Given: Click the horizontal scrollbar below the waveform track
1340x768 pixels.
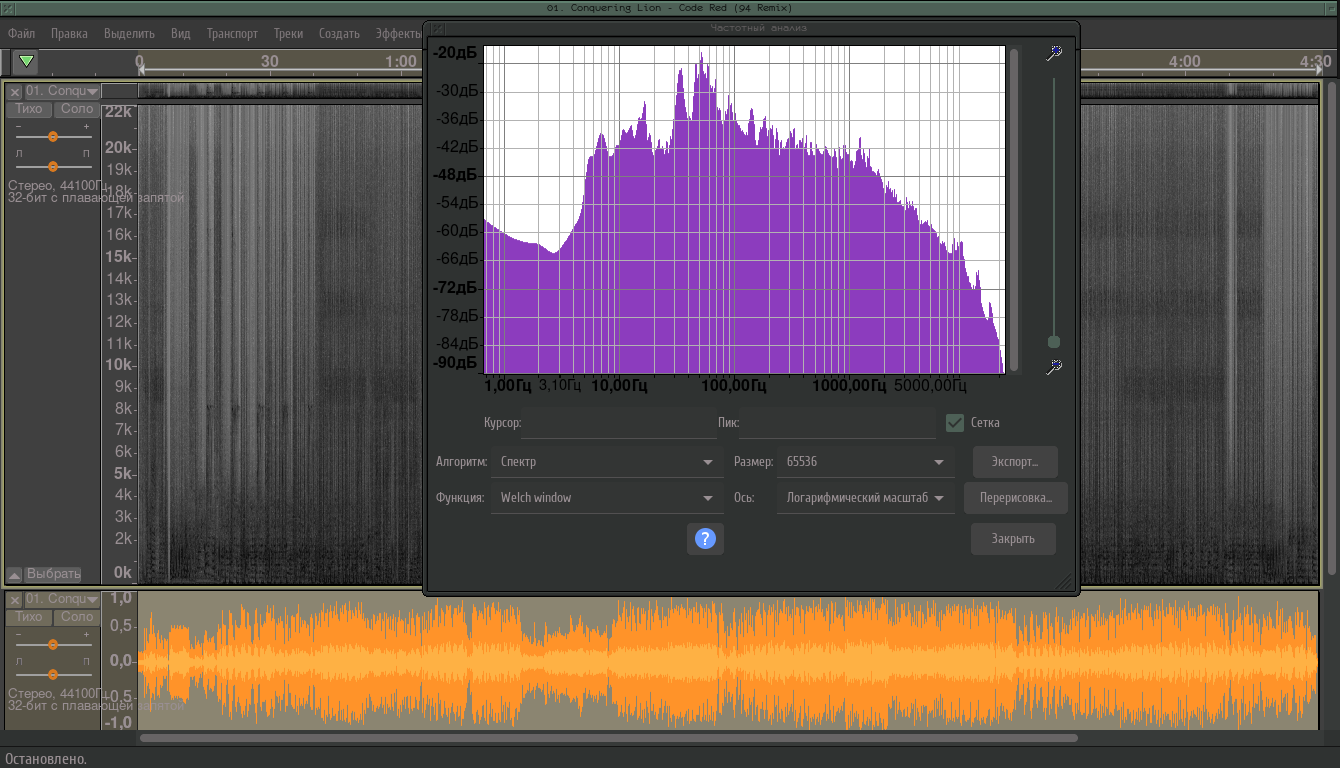Looking at the screenshot, I should 608,738.
